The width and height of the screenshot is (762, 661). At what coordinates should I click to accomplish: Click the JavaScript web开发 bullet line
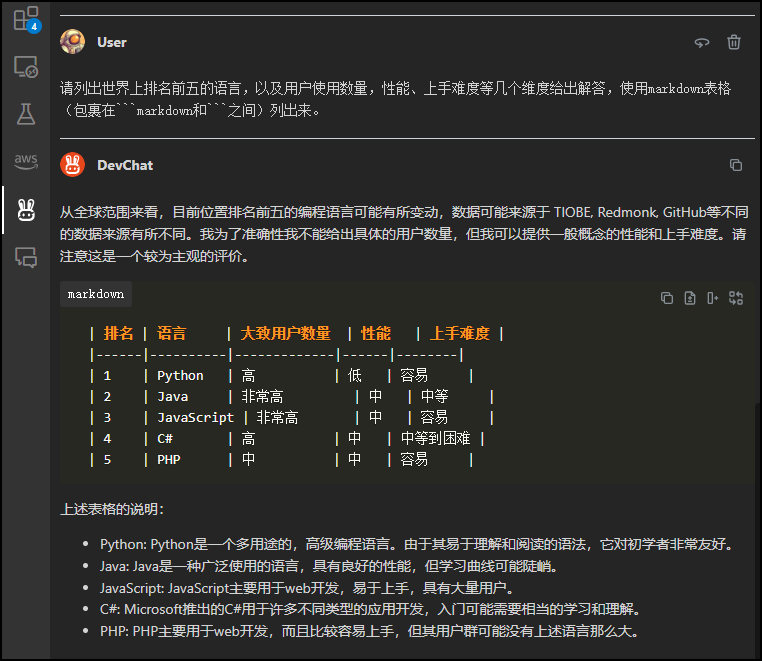pyautogui.click(x=308, y=588)
